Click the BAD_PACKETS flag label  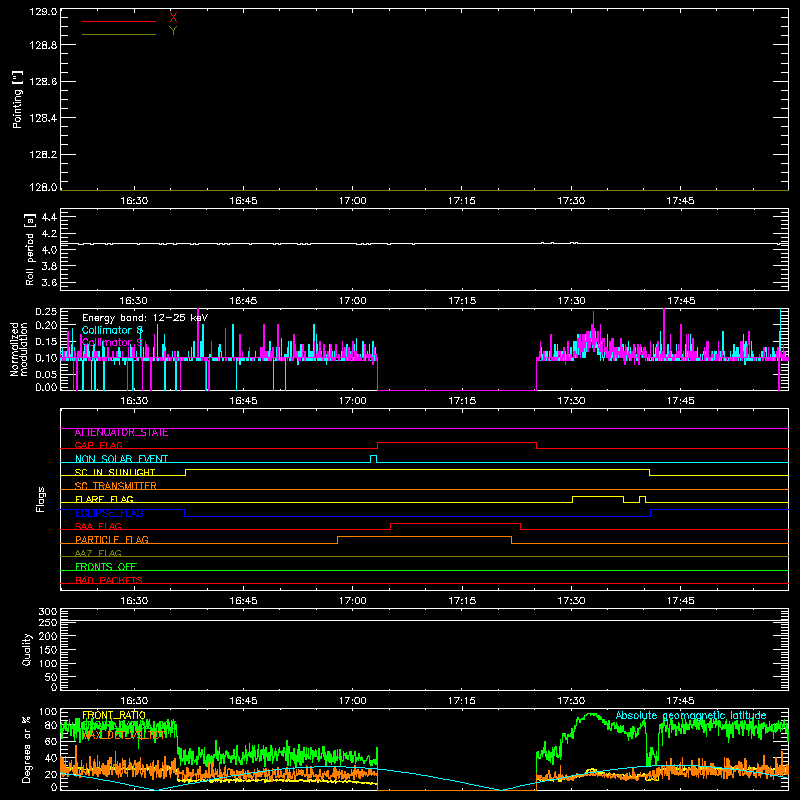(109, 580)
